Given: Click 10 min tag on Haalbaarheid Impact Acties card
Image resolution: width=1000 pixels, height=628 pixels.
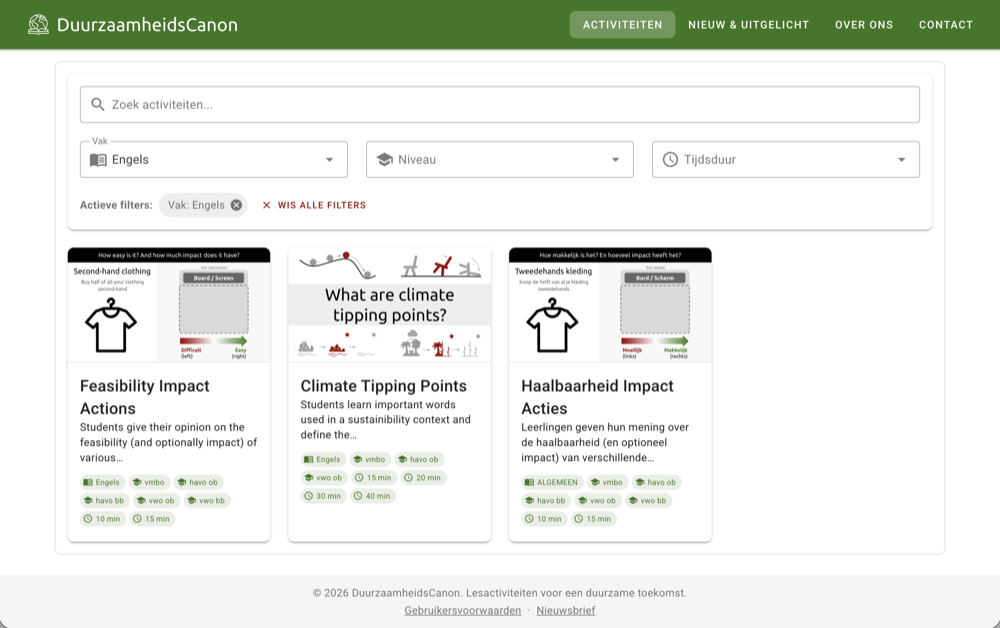Looking at the screenshot, I should (543, 519).
